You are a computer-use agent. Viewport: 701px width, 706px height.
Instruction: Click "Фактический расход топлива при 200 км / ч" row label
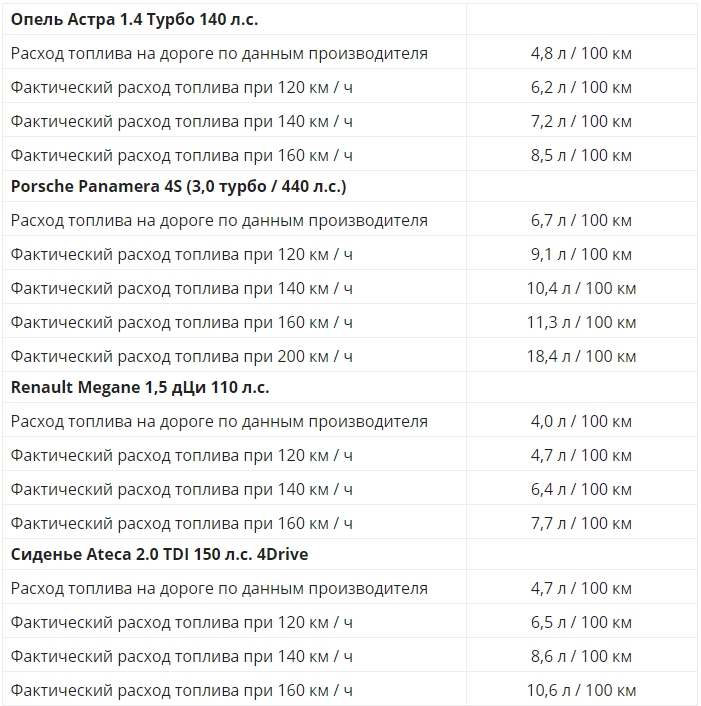(181, 356)
